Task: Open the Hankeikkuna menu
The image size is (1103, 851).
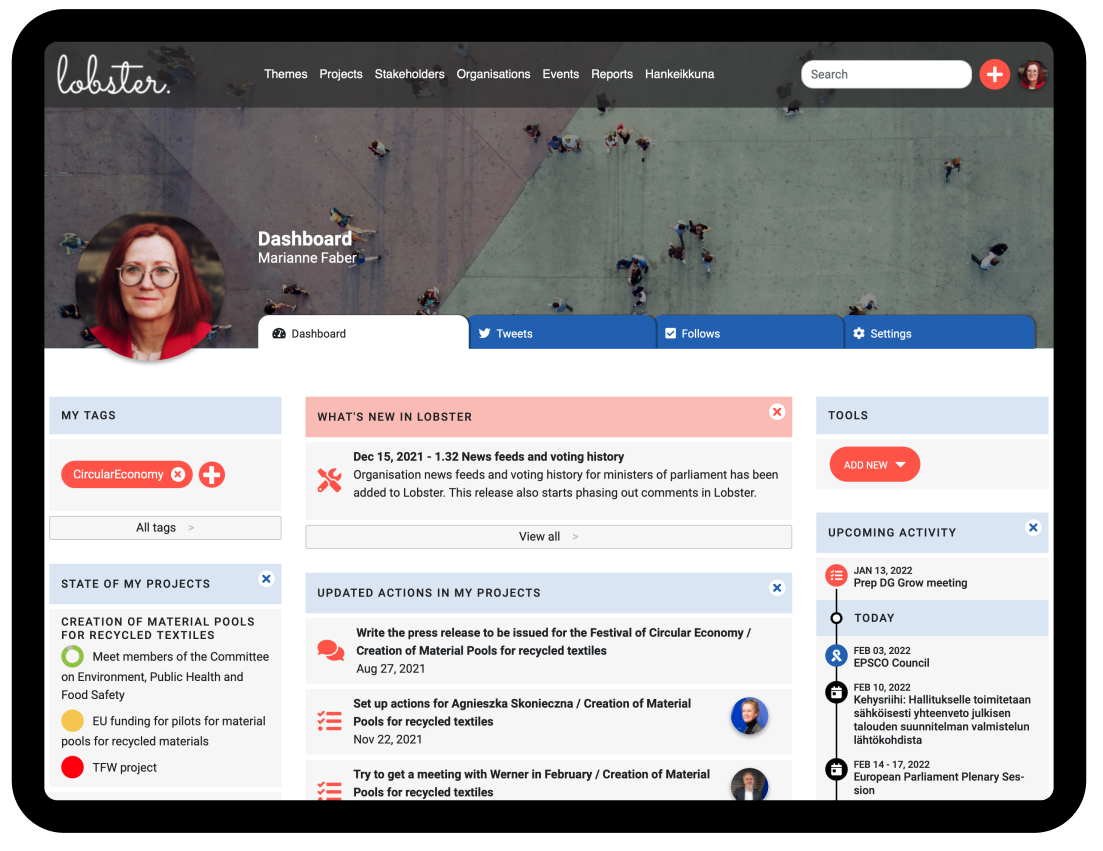Action: (680, 75)
